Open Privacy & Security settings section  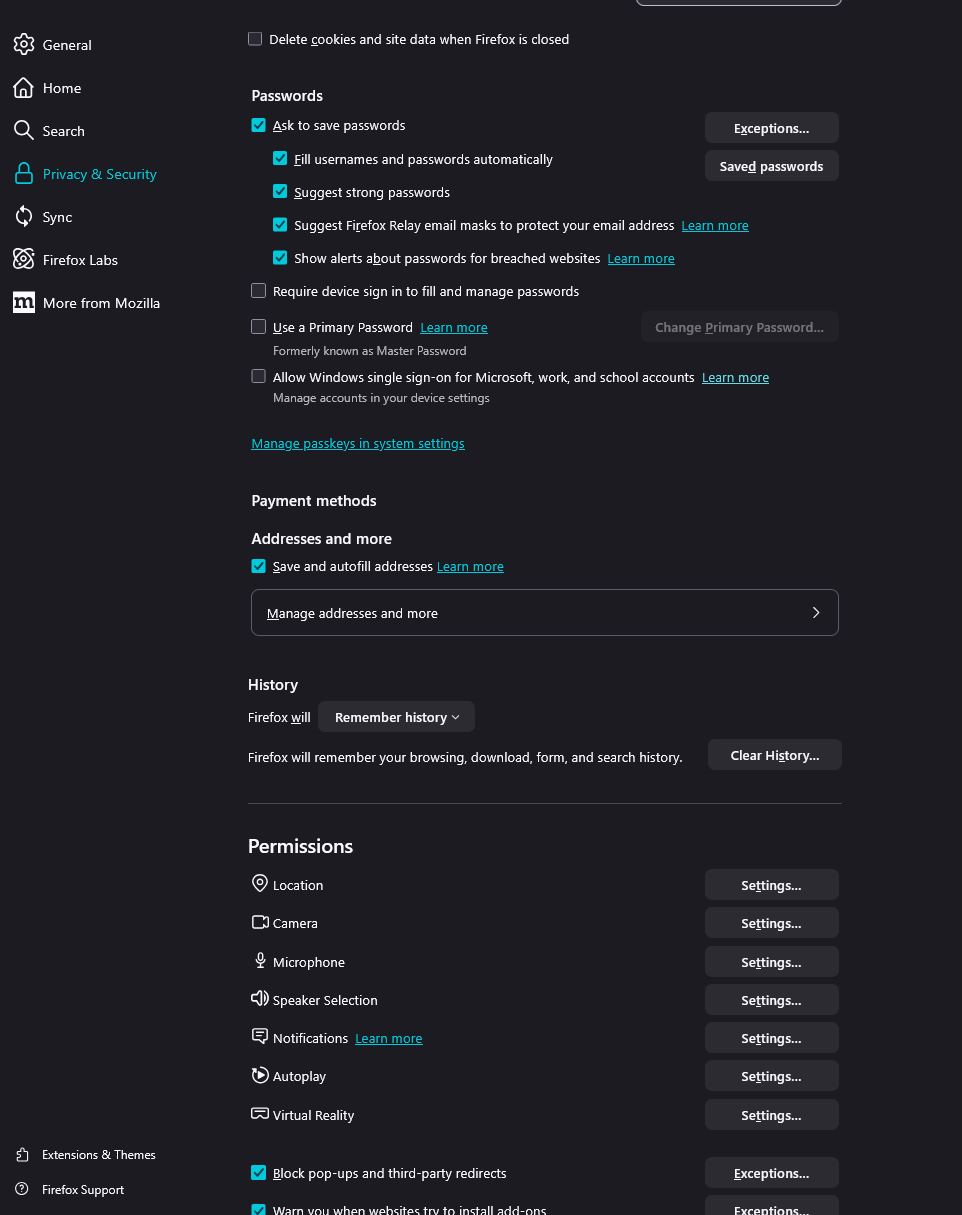[x=99, y=174]
